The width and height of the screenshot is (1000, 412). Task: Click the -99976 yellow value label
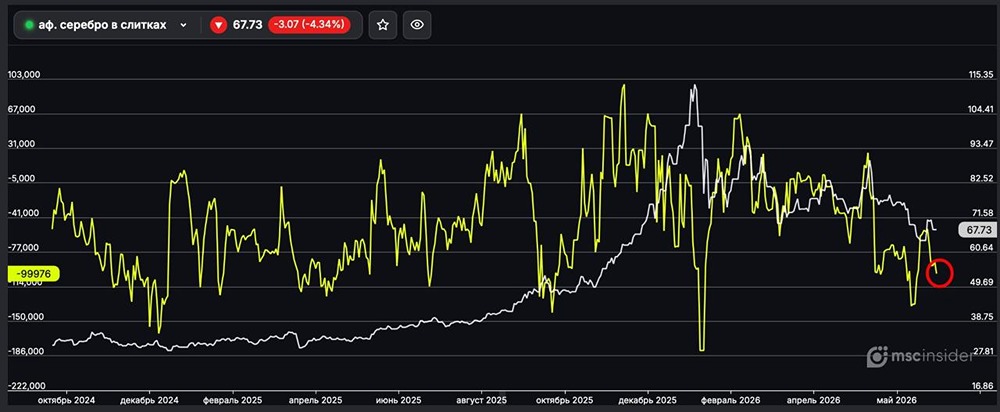pos(33,274)
